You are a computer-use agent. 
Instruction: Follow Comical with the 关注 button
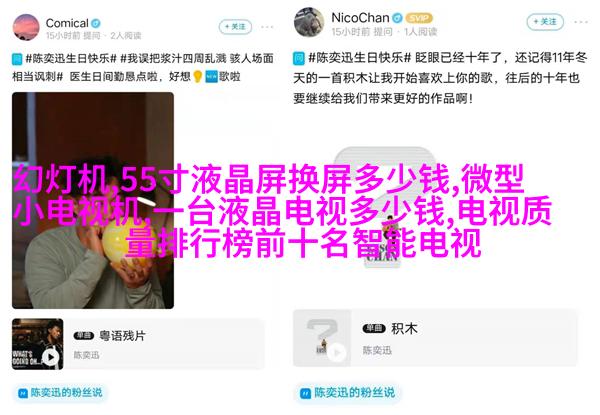(235, 27)
